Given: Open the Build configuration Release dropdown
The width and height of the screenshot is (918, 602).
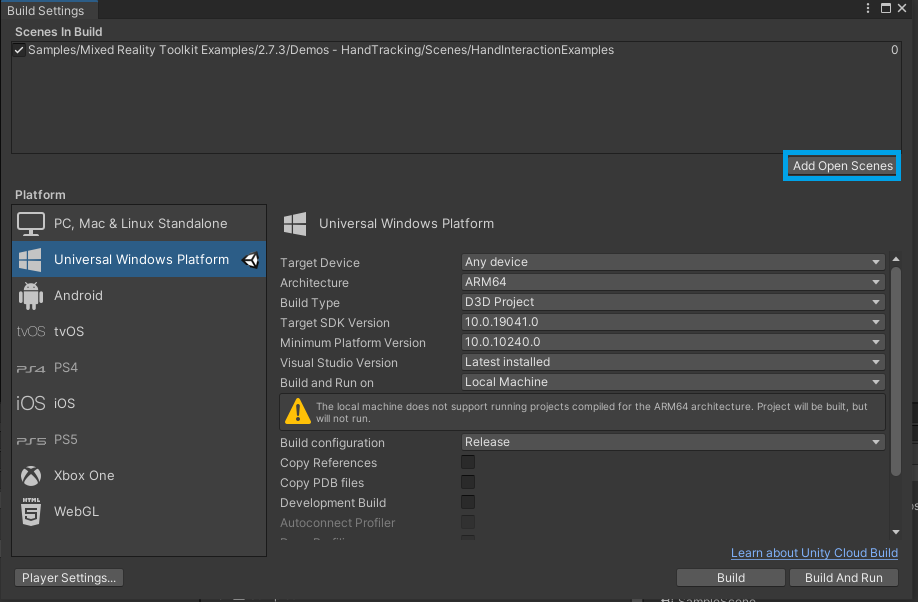Looking at the screenshot, I should tap(673, 442).
